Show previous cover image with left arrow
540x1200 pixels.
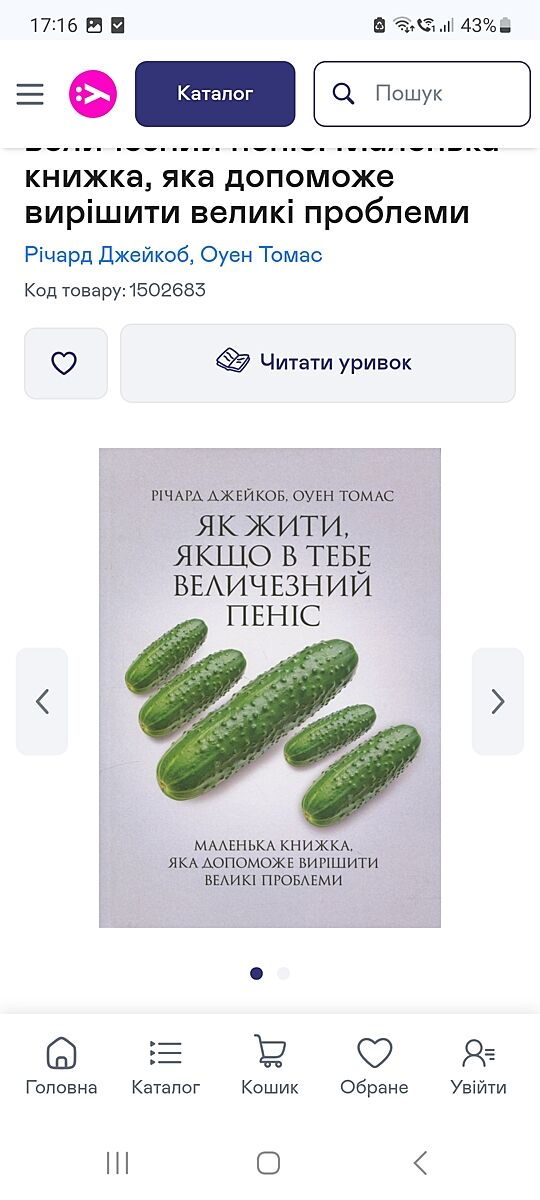coord(42,701)
